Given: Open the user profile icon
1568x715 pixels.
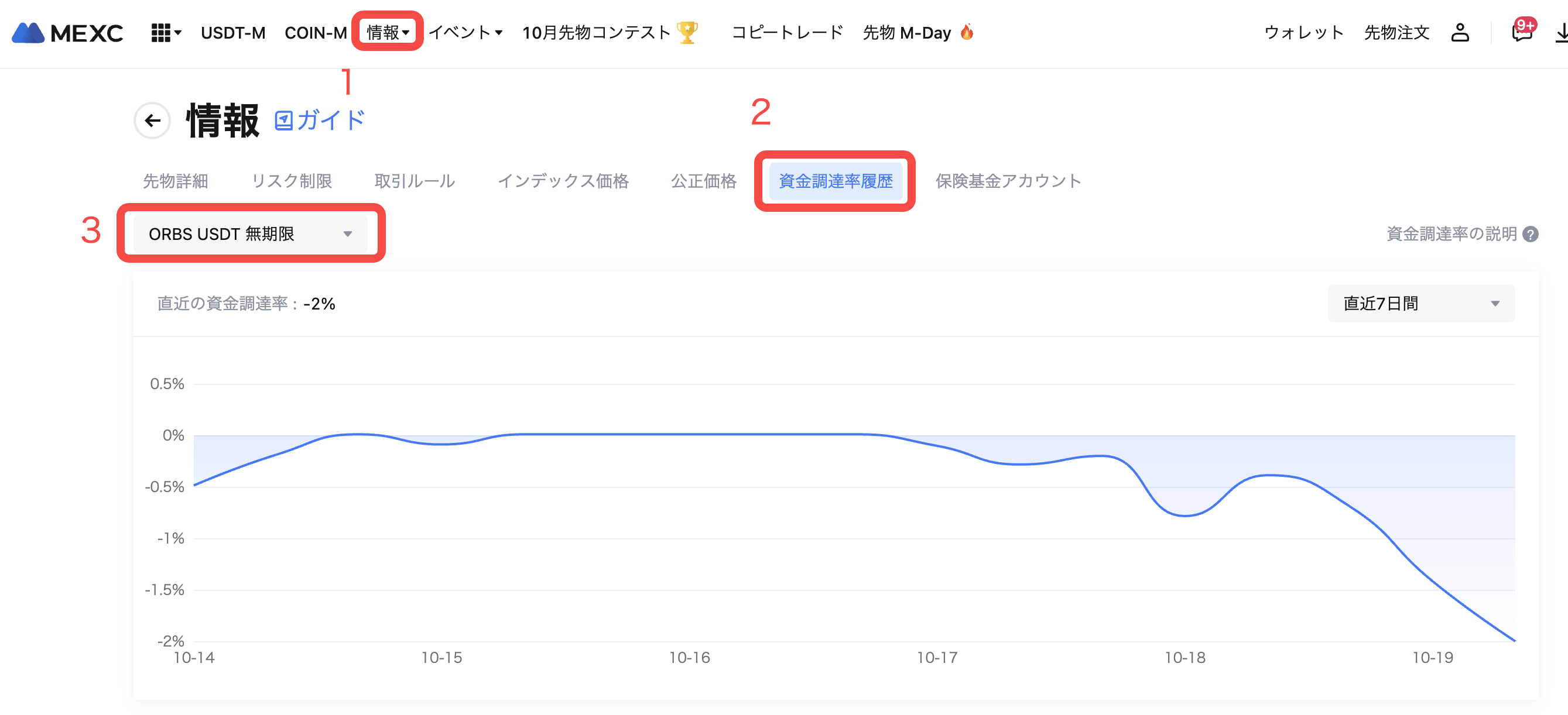Looking at the screenshot, I should (x=1460, y=33).
